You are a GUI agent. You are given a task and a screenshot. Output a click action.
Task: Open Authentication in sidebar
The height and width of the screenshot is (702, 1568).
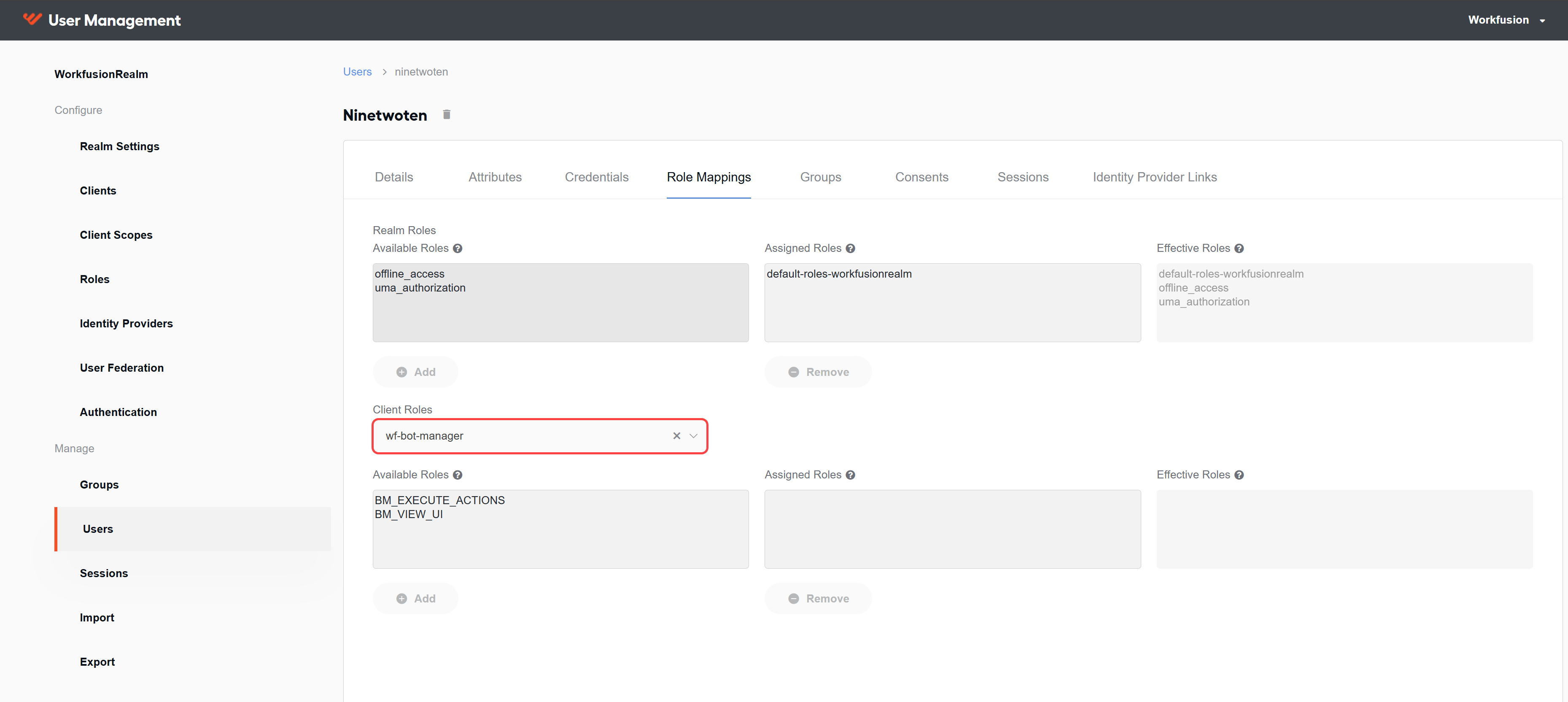point(118,412)
